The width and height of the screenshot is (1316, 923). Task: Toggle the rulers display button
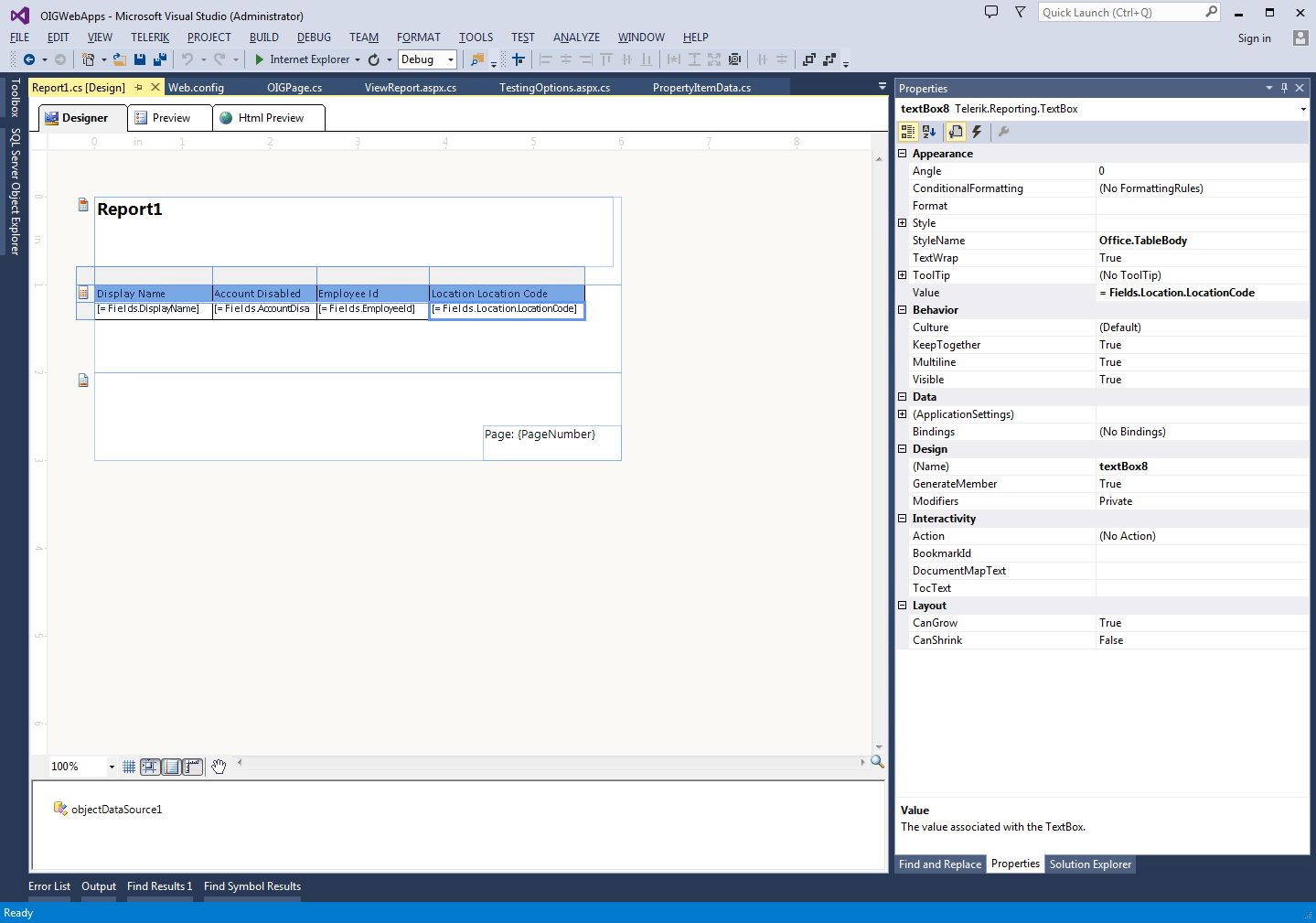tap(192, 767)
